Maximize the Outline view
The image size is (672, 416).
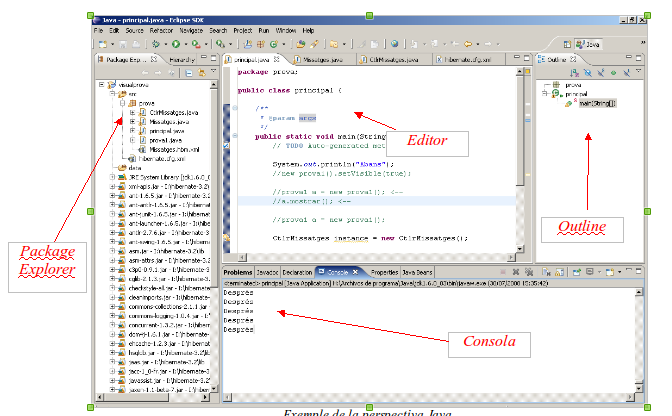[x=639, y=58]
